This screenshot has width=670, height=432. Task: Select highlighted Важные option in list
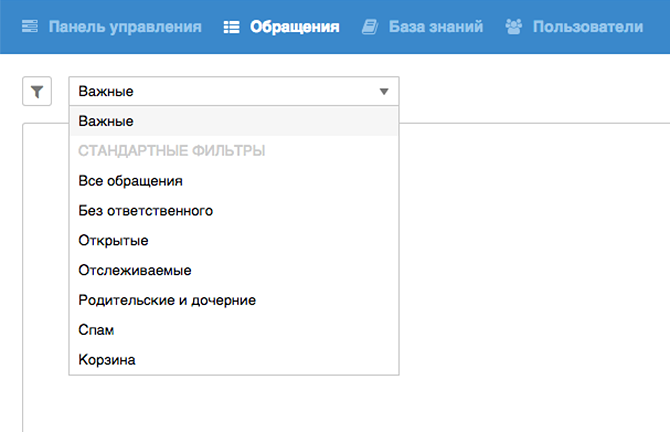pos(234,121)
